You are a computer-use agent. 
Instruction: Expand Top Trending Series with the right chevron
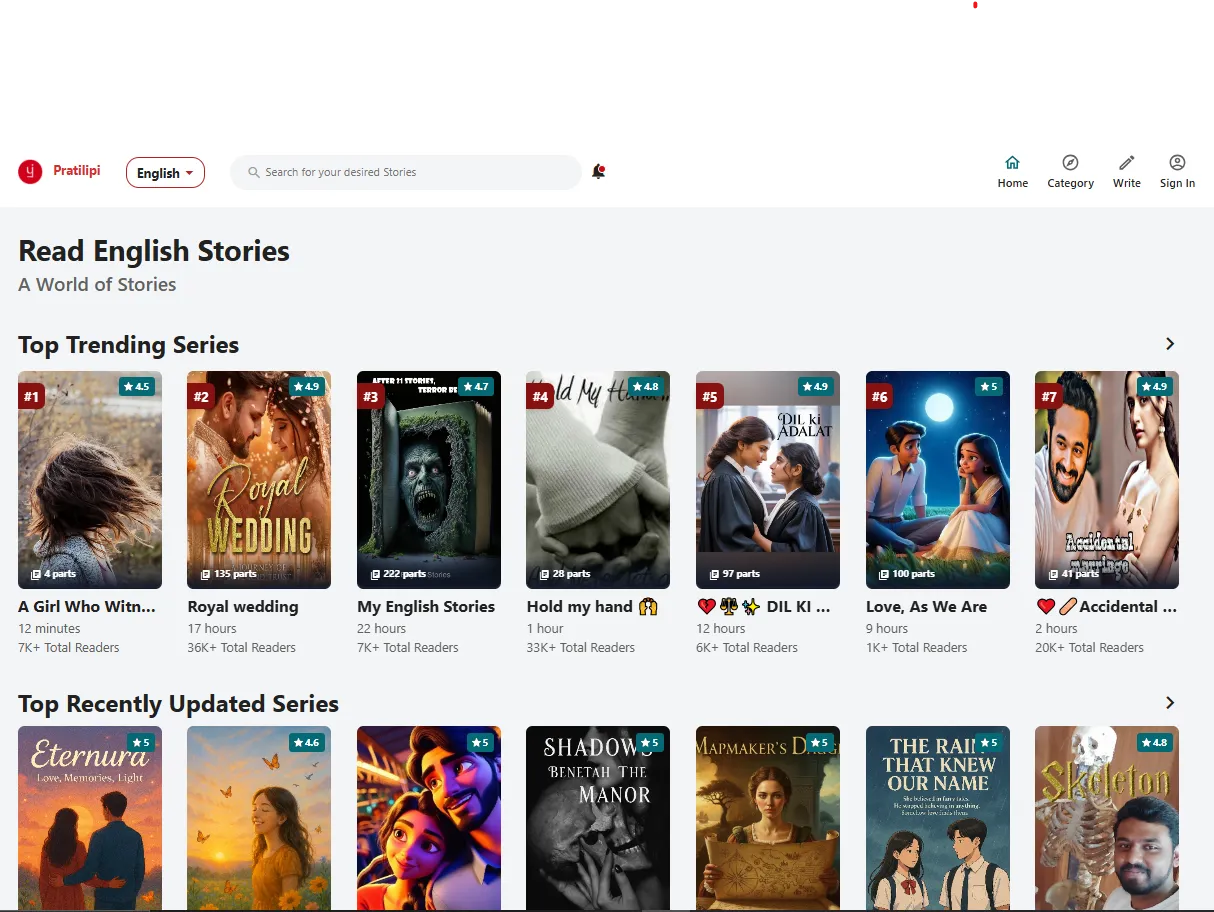click(x=1169, y=343)
